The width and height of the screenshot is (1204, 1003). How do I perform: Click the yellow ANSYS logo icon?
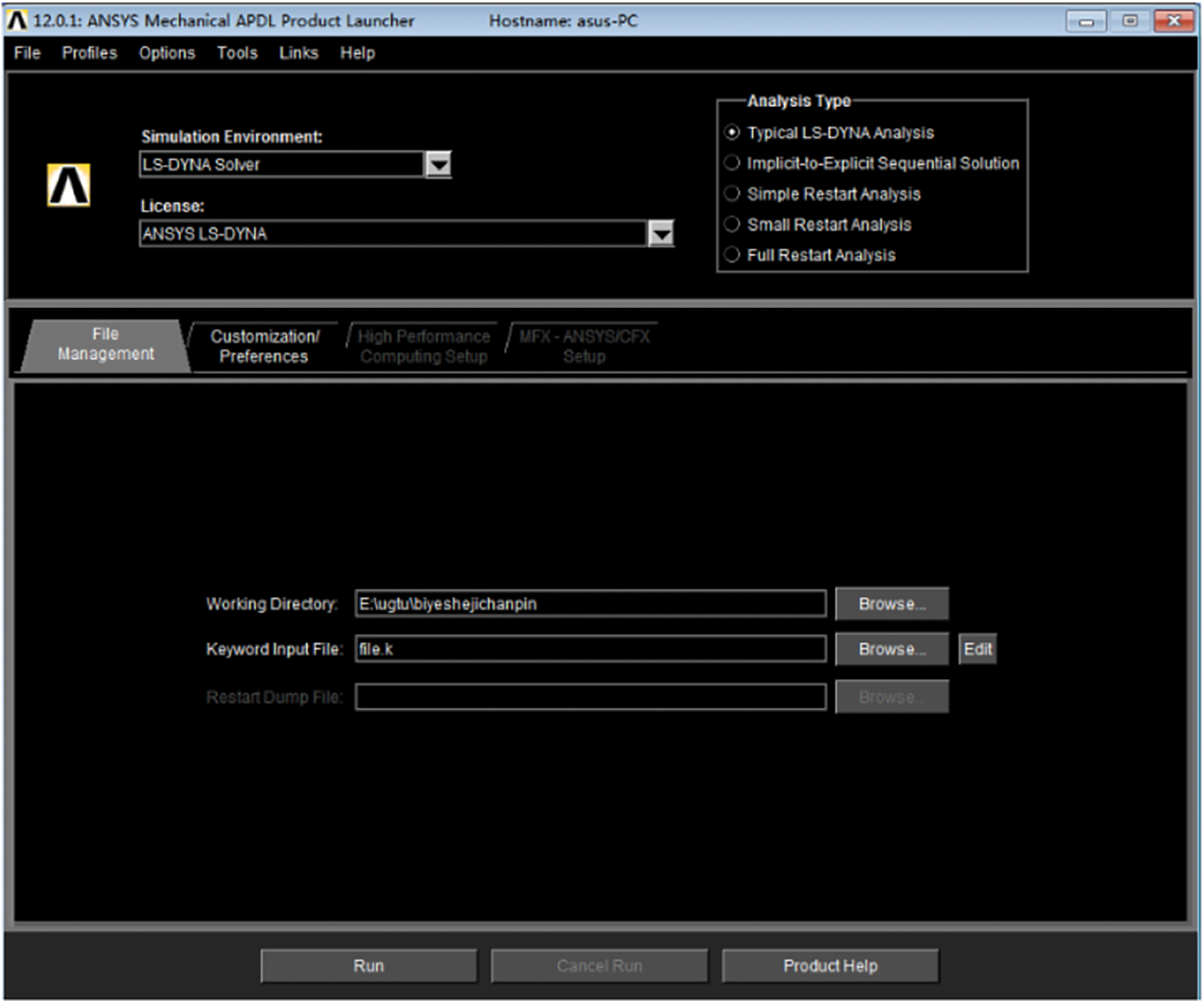pyautogui.click(x=69, y=185)
